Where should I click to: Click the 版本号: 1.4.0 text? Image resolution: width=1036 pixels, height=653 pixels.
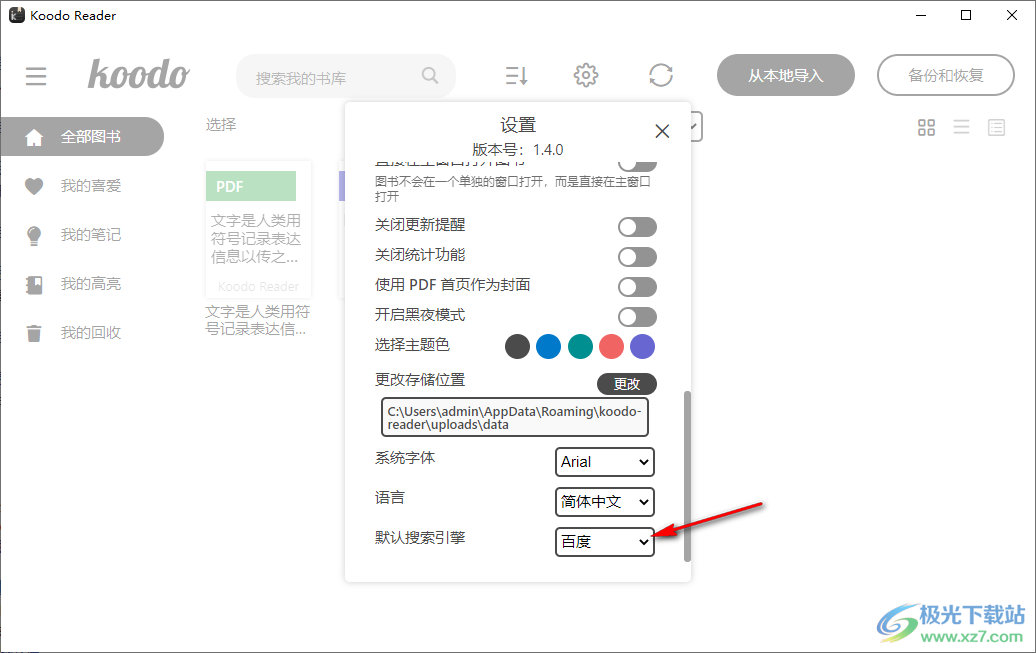pos(518,150)
